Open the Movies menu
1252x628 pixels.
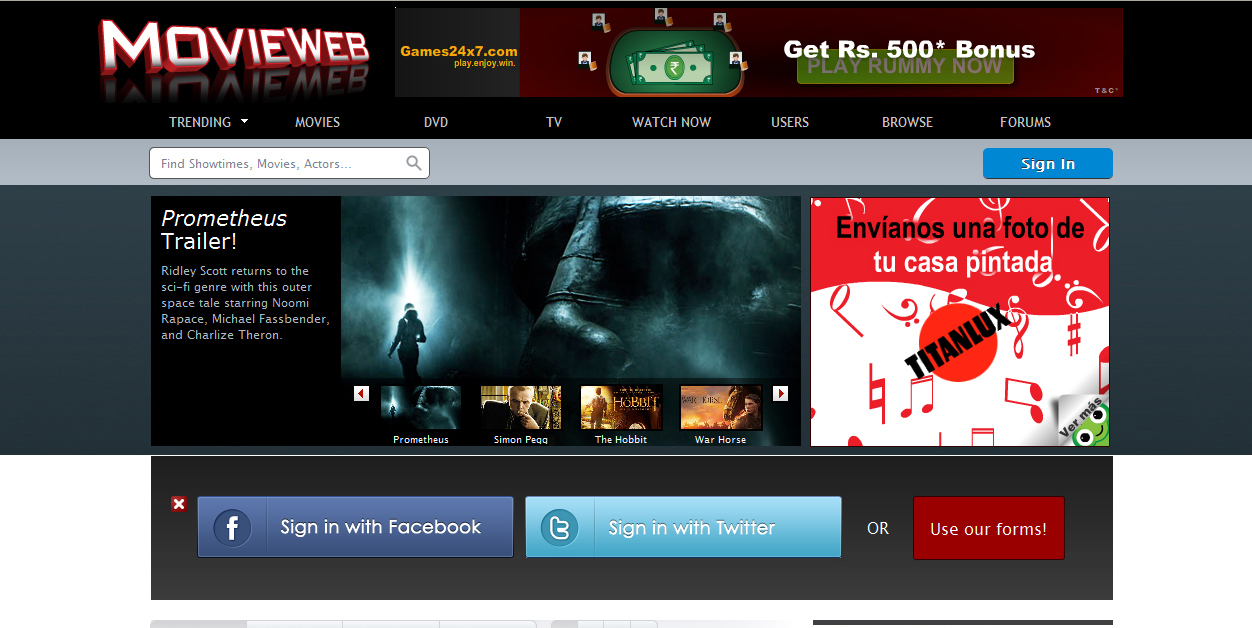317,122
